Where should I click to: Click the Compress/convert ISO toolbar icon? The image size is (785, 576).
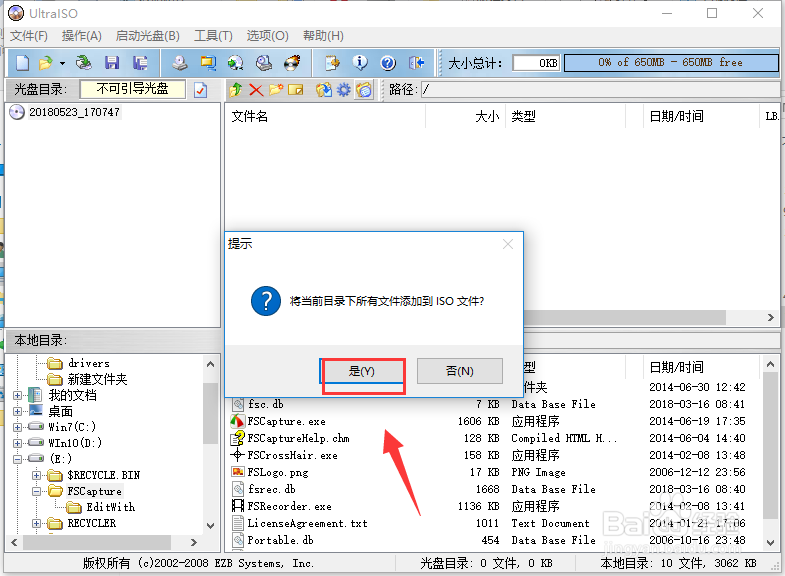click(x=207, y=63)
